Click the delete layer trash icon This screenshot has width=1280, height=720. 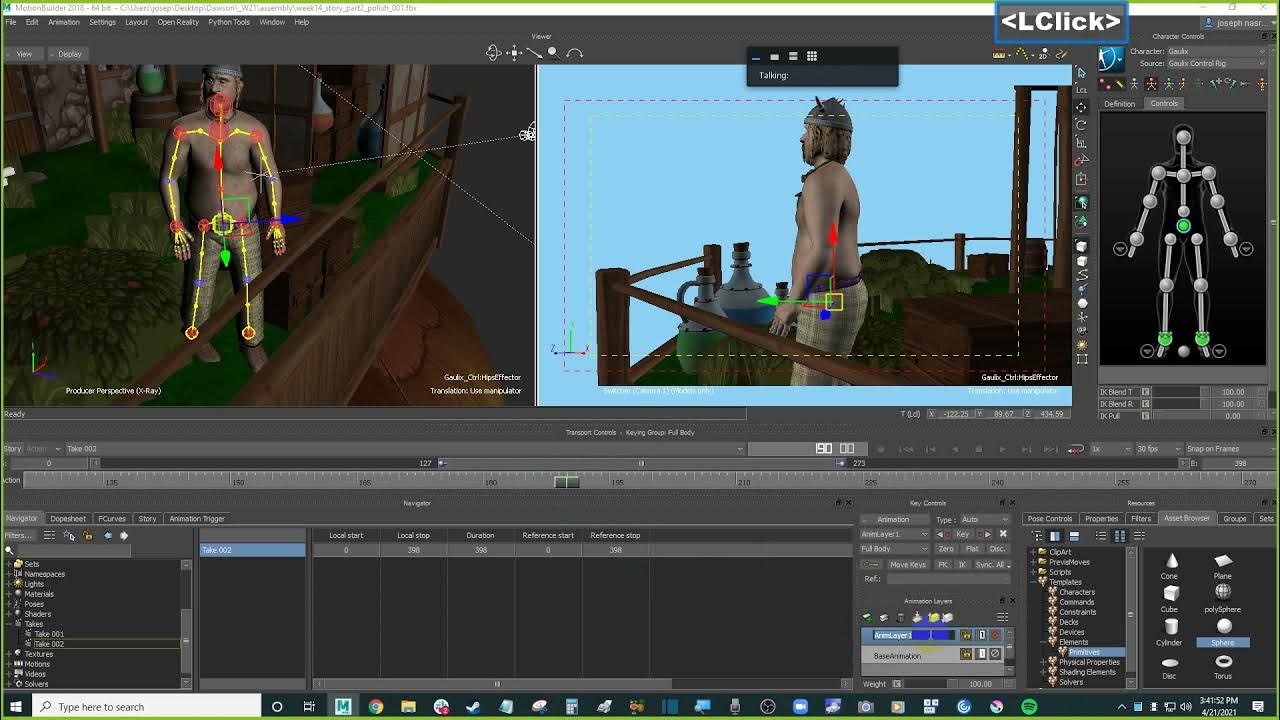point(900,617)
